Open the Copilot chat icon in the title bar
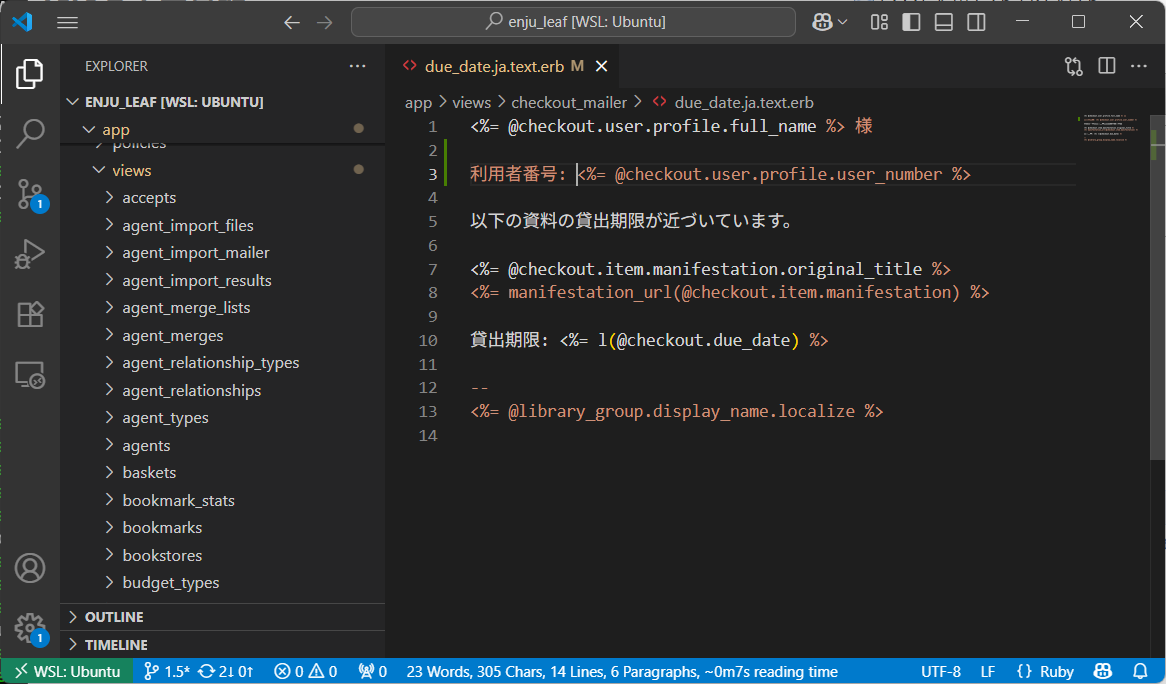Screen dimensions: 1166x684 point(822,22)
